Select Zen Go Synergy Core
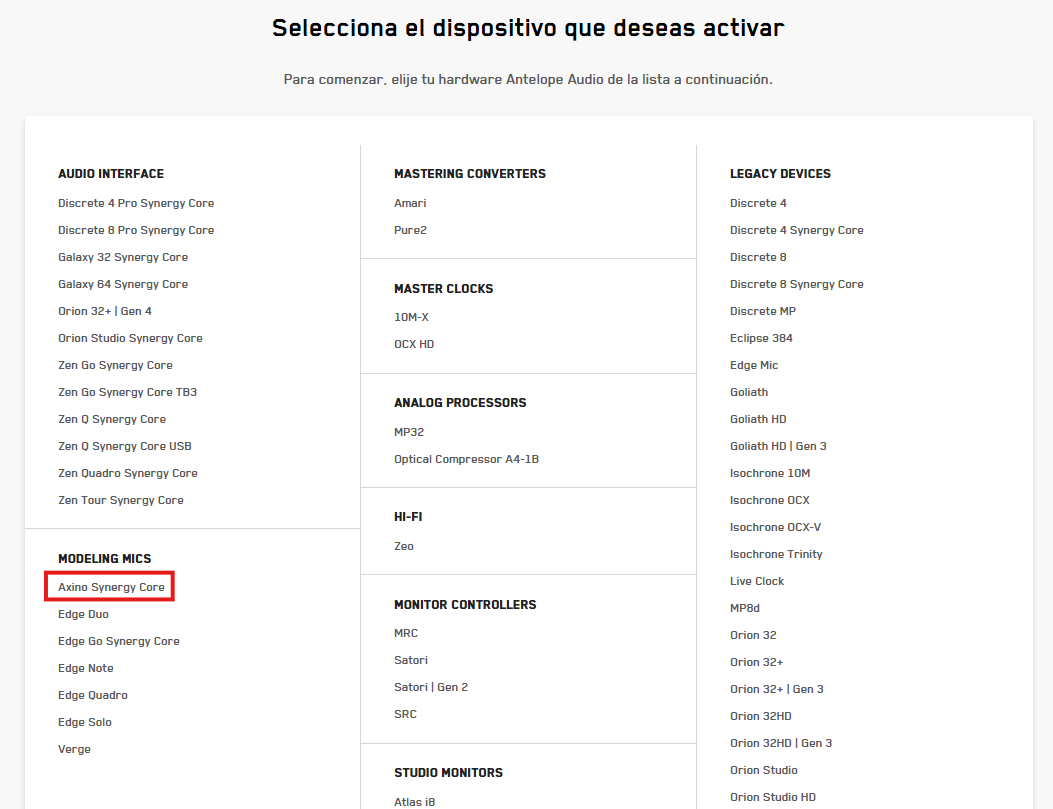This screenshot has height=809, width=1053. coord(116,365)
